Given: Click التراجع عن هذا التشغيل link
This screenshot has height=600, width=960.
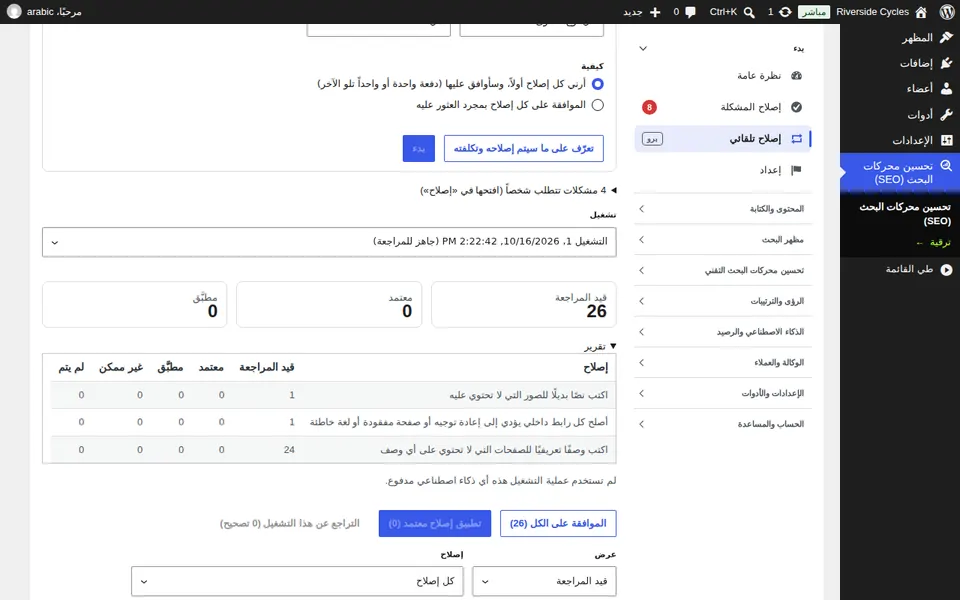Looking at the screenshot, I should click(290, 523).
